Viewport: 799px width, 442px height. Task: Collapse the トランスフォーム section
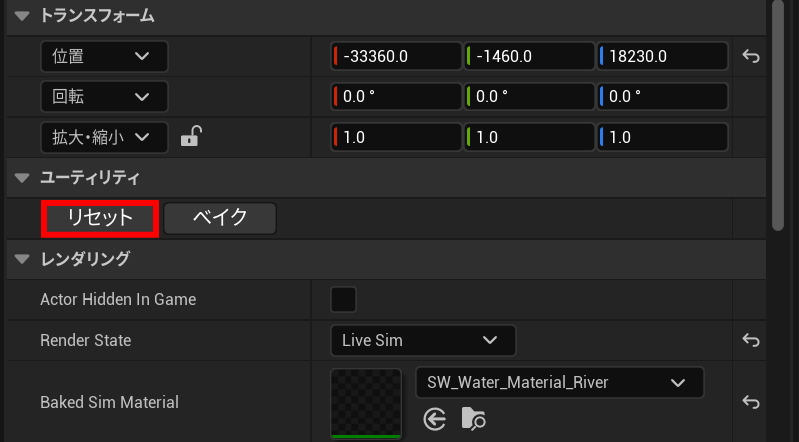pyautogui.click(x=22, y=16)
